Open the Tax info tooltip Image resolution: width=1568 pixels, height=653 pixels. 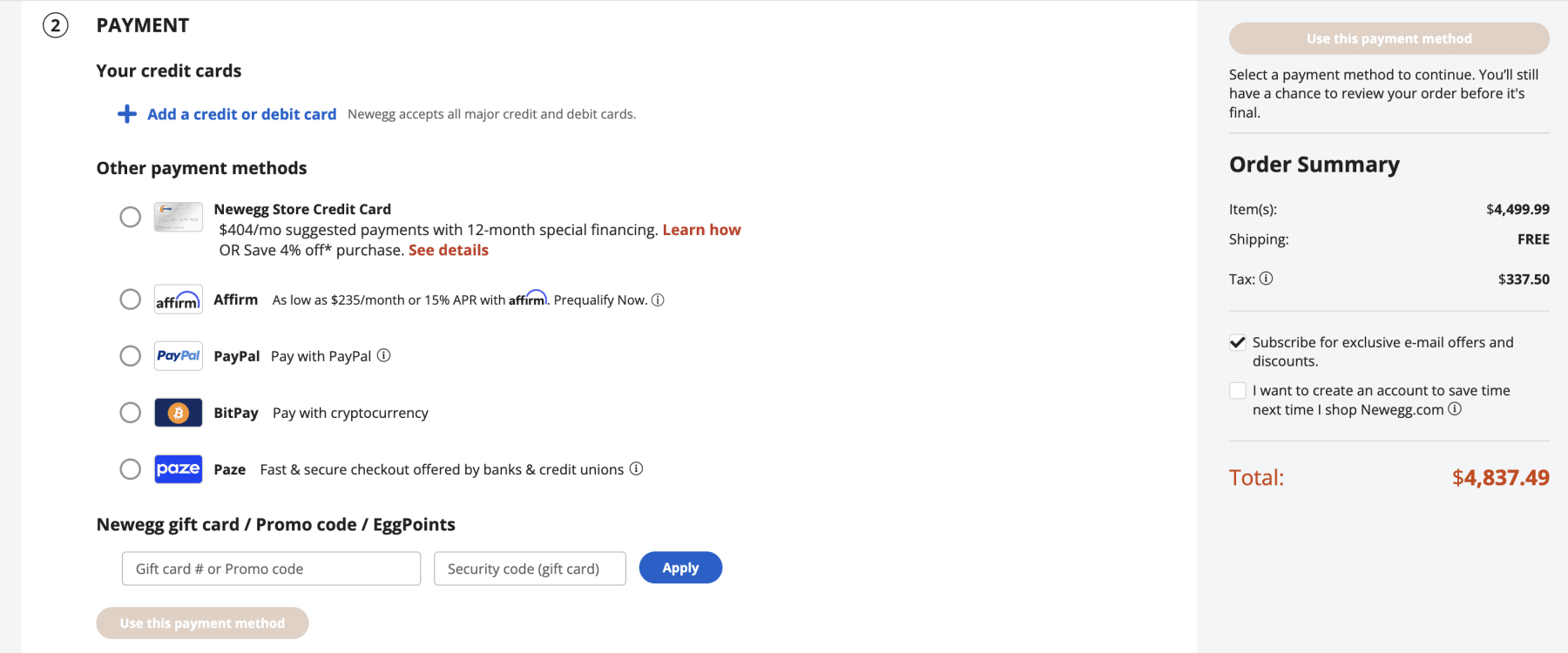click(x=1267, y=279)
